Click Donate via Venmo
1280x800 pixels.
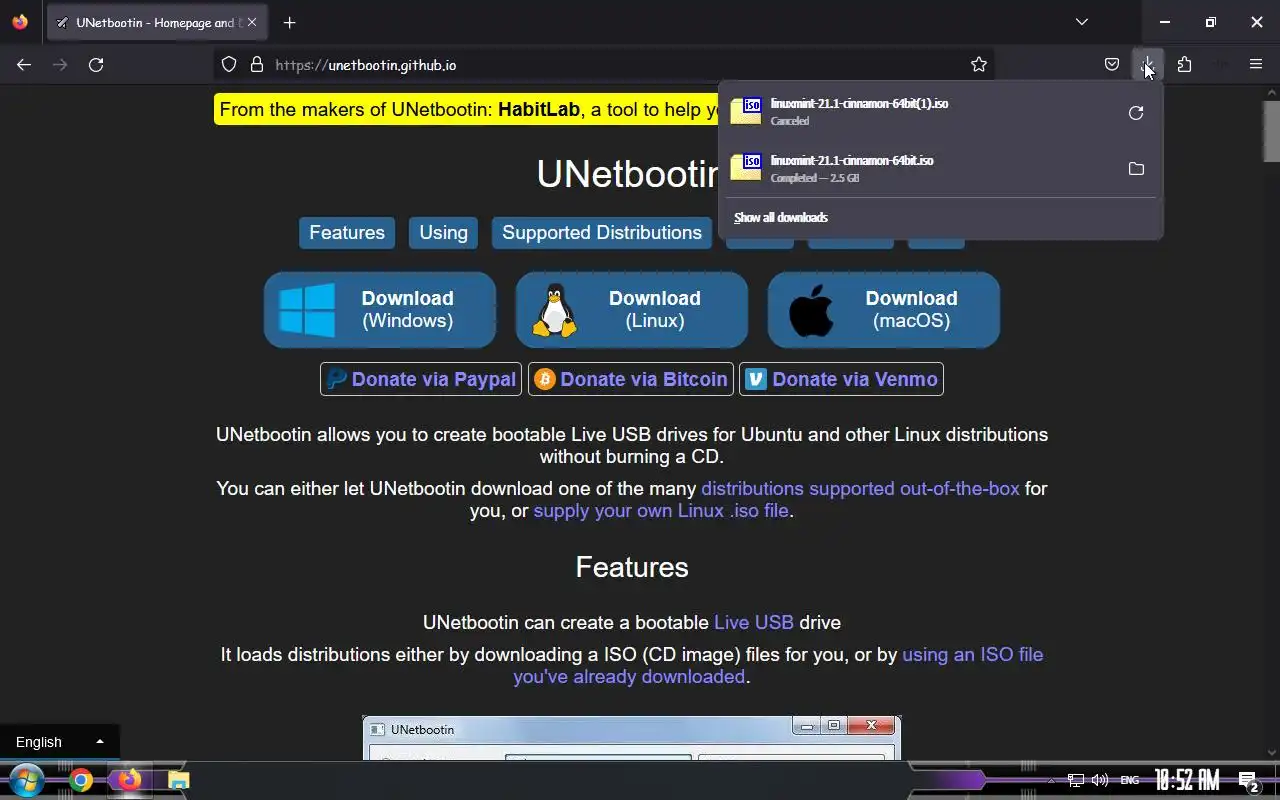tap(841, 379)
